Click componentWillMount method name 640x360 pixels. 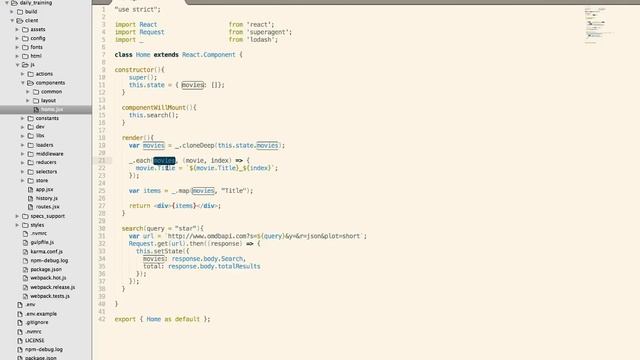click(x=154, y=108)
